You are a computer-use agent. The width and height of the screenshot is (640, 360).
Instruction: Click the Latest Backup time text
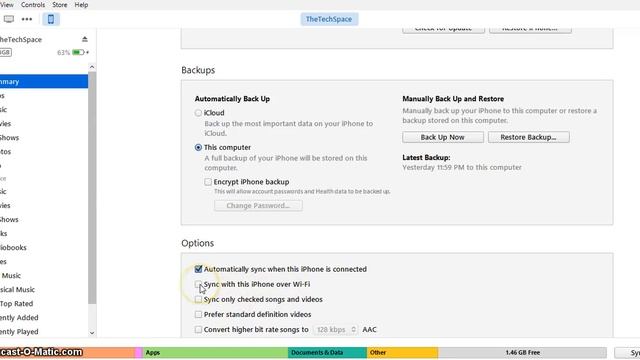(462, 167)
